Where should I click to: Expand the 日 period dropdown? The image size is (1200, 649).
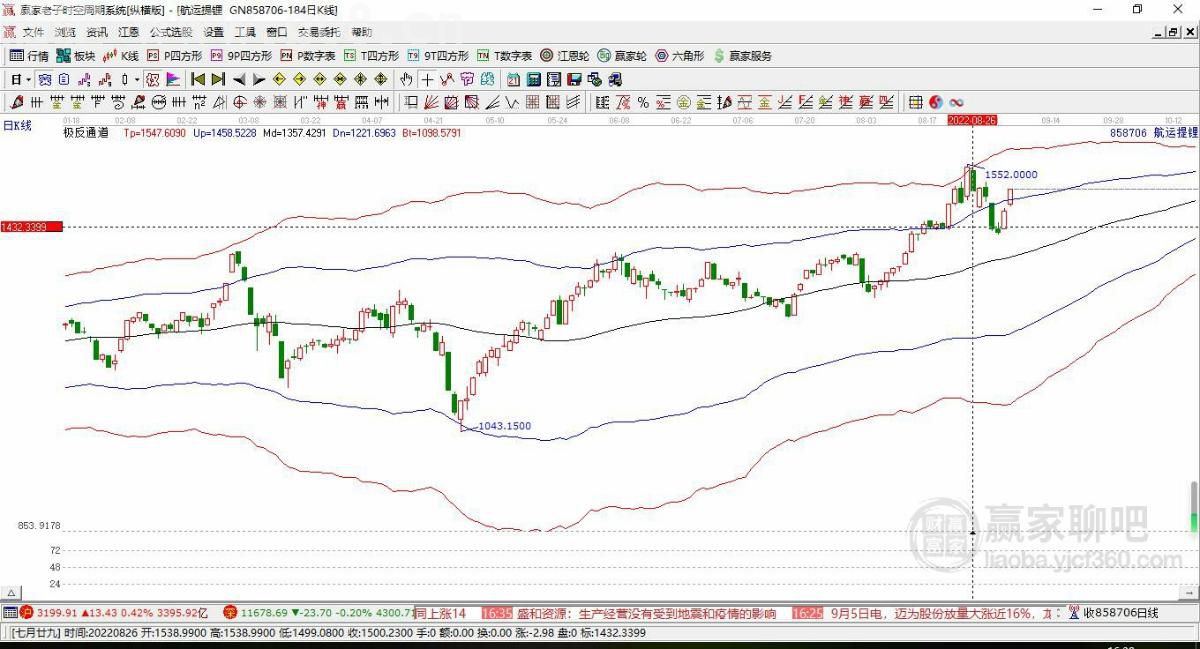click(x=28, y=79)
